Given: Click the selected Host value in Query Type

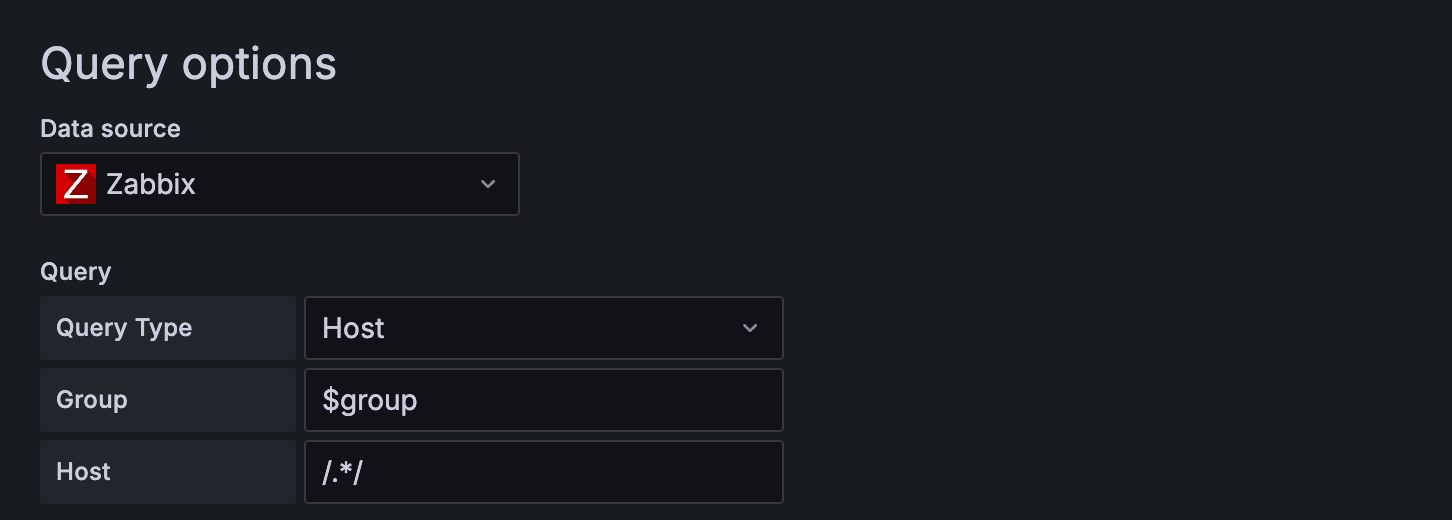Looking at the screenshot, I should (x=353, y=328).
